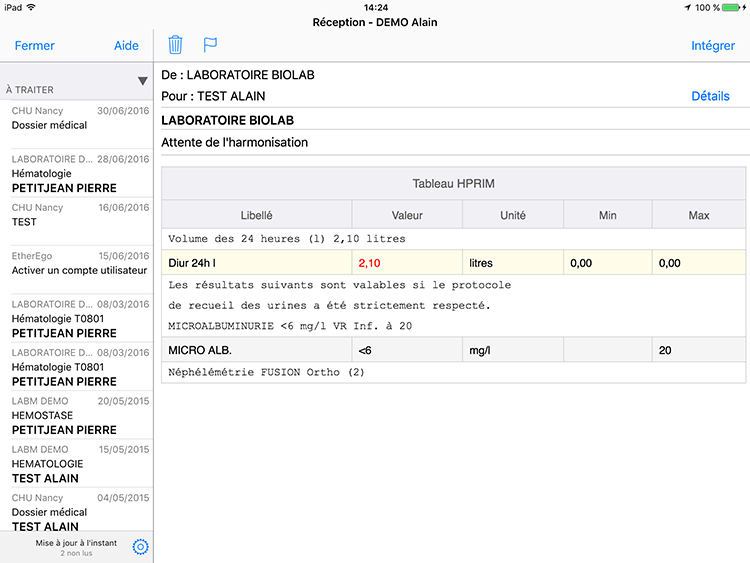Image resolution: width=750 pixels, height=563 pixels.
Task: Tap the trash can delete icon
Action: click(175, 45)
